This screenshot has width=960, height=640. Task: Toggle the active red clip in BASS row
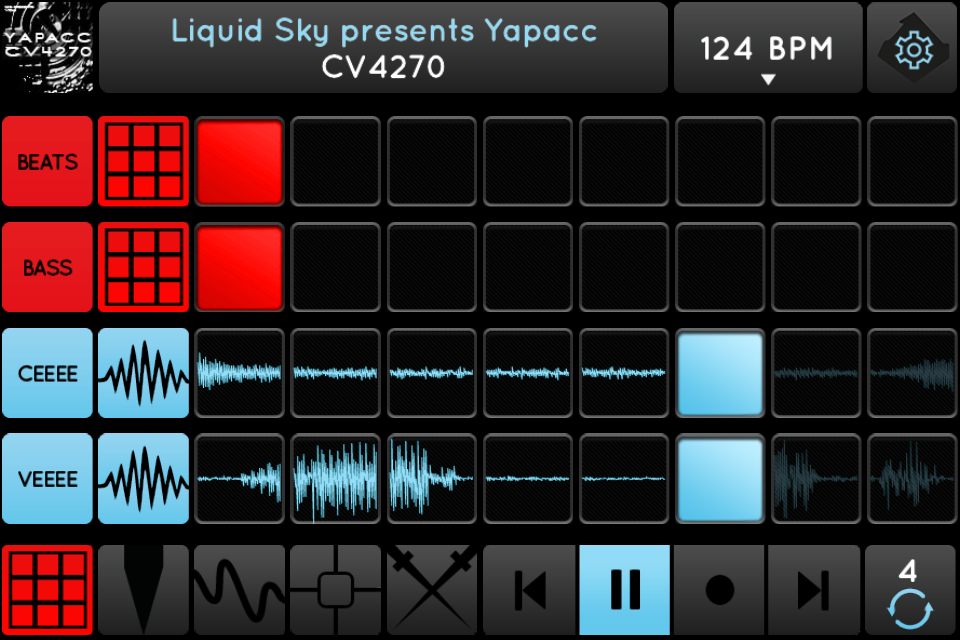(x=239, y=267)
